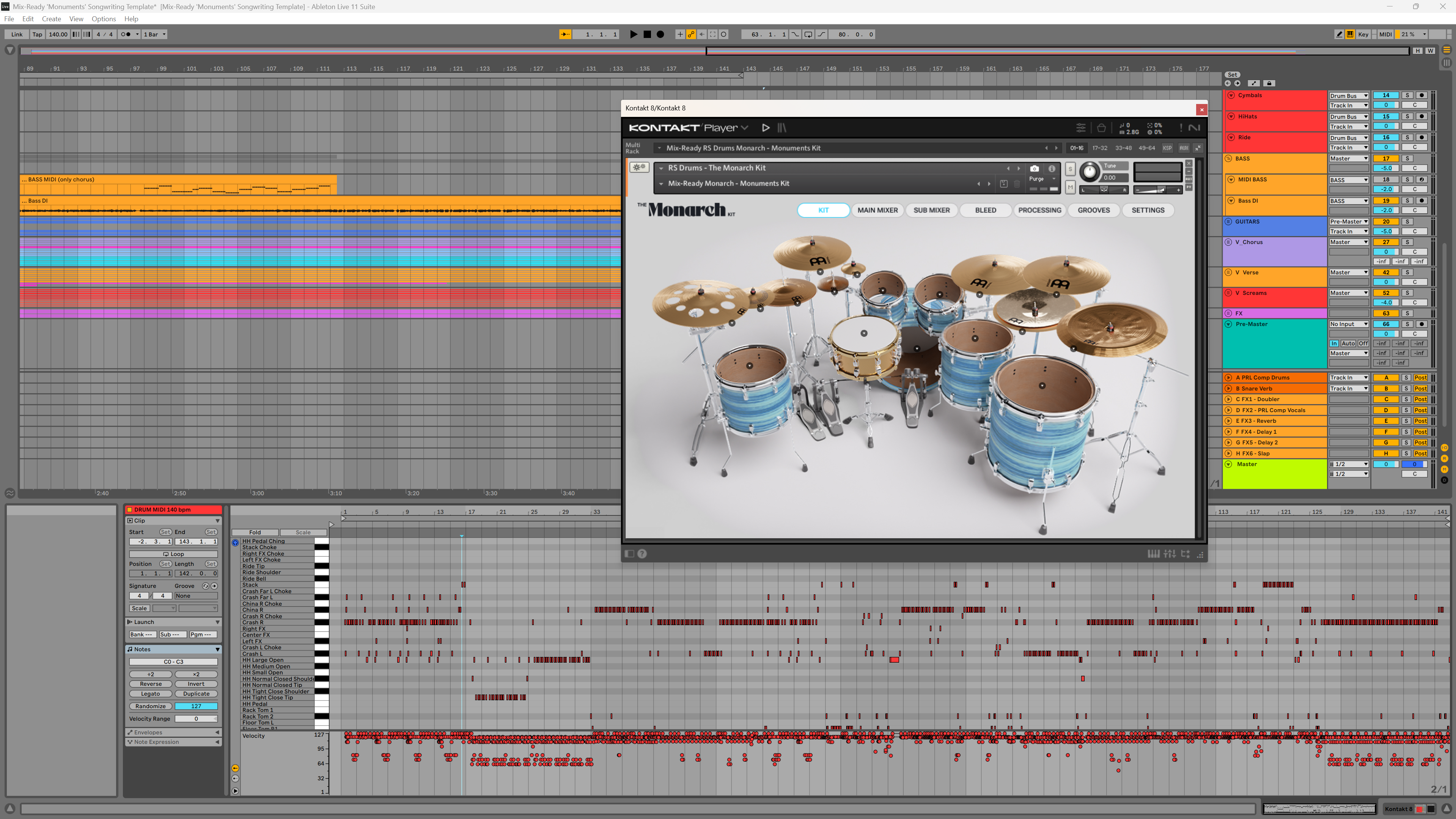
Task: Click the transport Stop button
Action: (646, 34)
